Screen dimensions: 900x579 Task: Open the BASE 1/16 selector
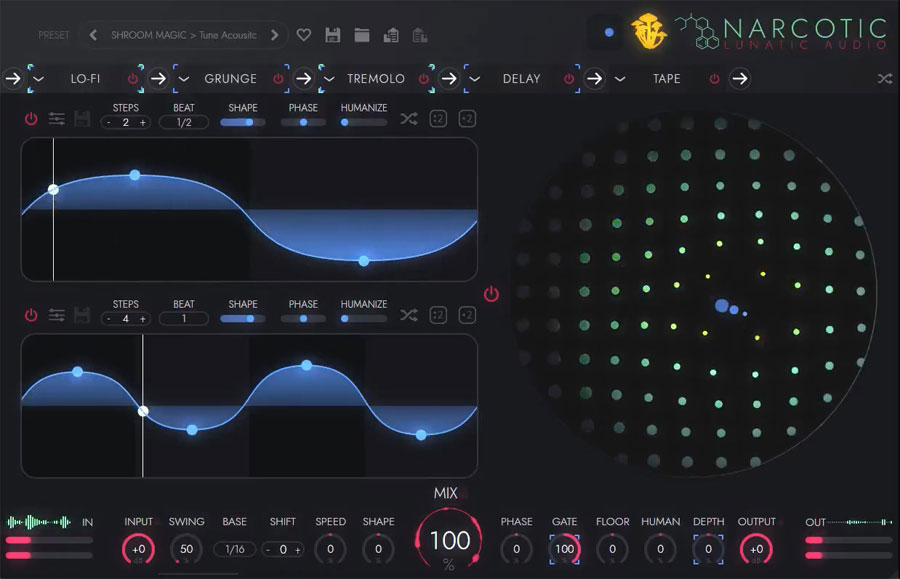[x=235, y=549]
